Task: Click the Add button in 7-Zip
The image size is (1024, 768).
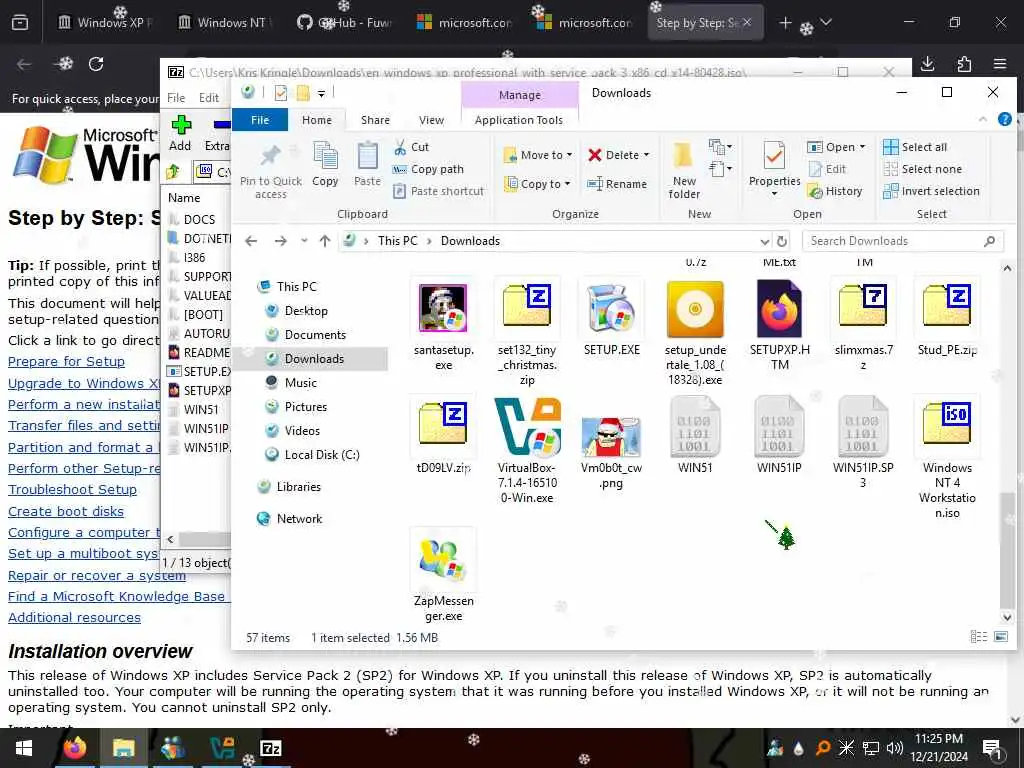Action: [180, 133]
